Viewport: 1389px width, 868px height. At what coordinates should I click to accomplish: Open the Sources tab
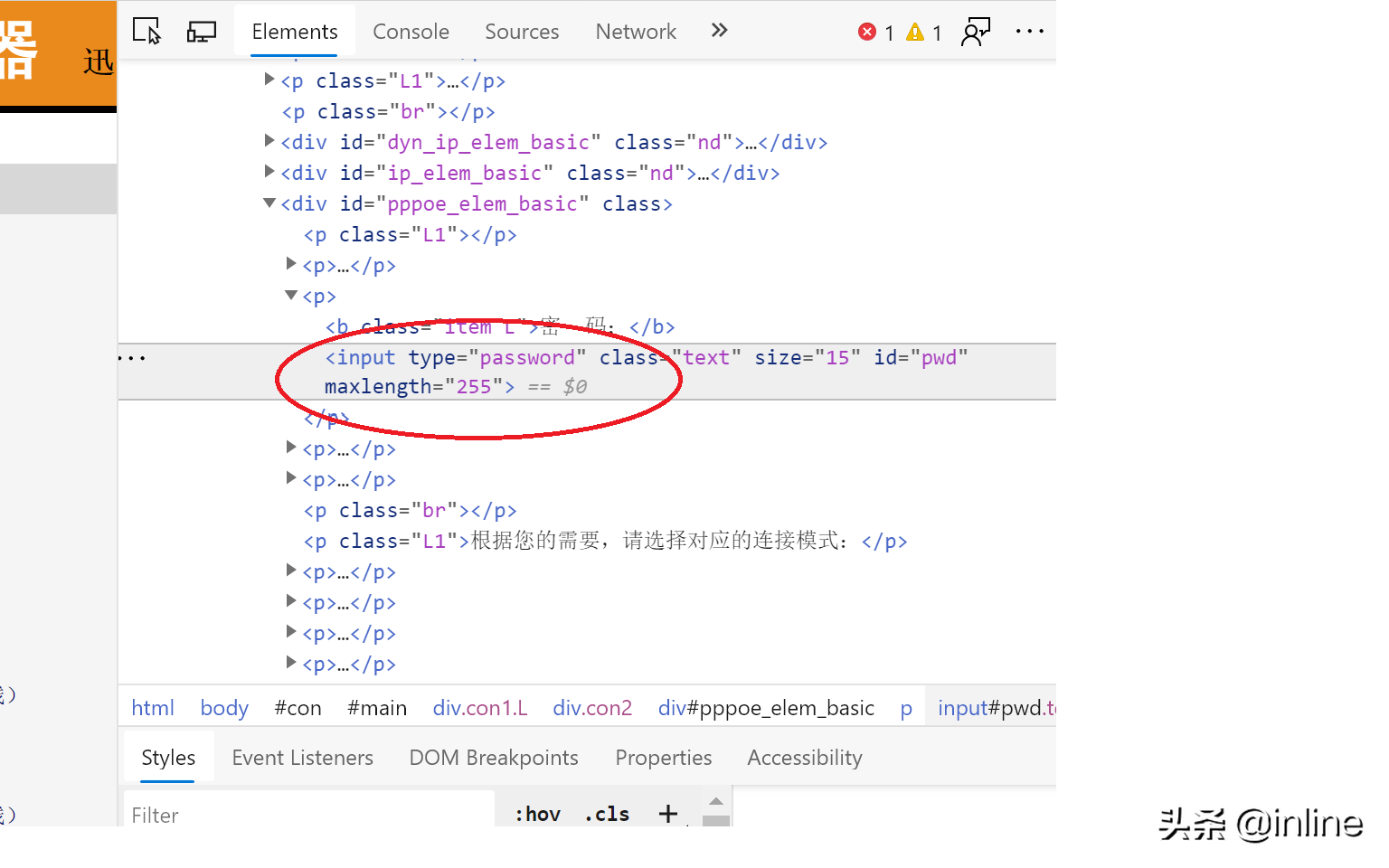tap(522, 32)
